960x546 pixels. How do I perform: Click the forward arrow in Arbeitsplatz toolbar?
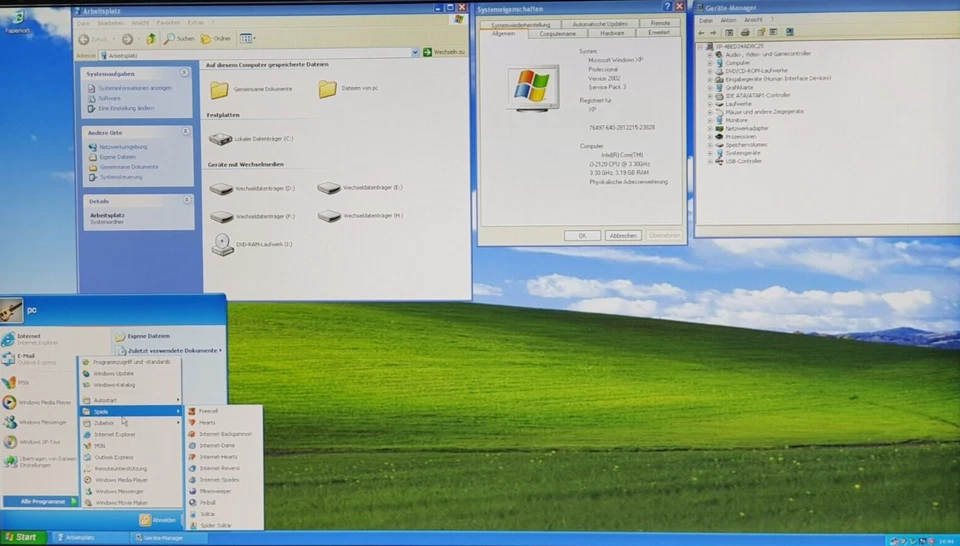click(127, 39)
